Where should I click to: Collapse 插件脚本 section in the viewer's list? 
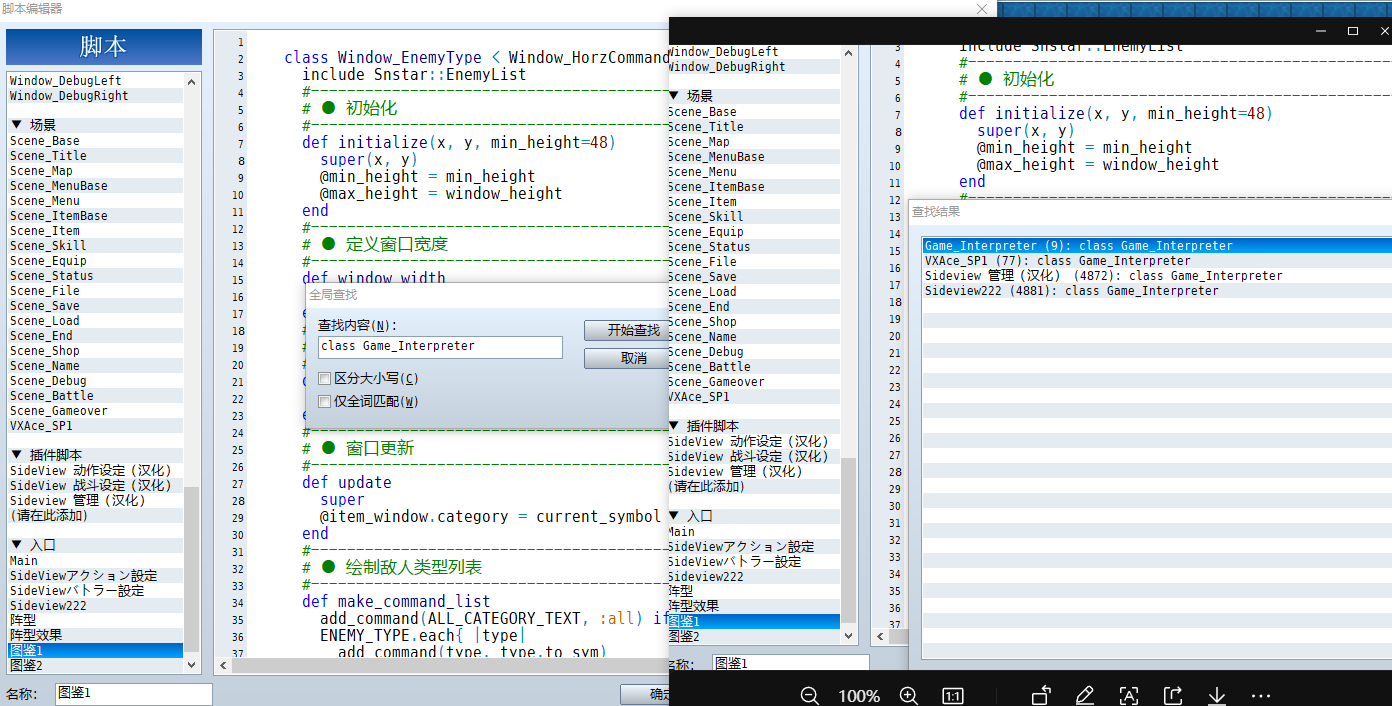pyautogui.click(x=674, y=427)
